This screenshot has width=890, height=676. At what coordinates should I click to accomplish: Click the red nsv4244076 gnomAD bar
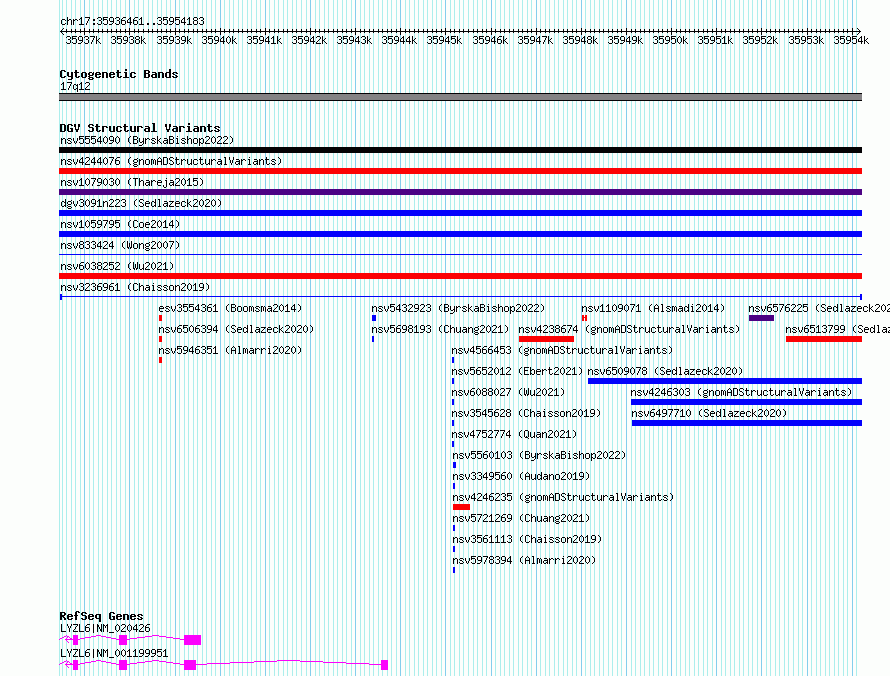[460, 171]
